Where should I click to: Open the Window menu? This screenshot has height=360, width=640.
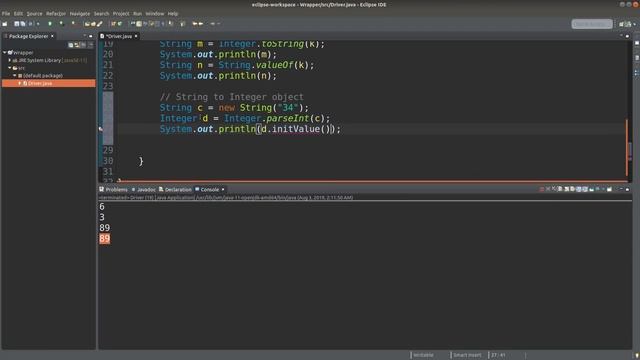[155, 13]
